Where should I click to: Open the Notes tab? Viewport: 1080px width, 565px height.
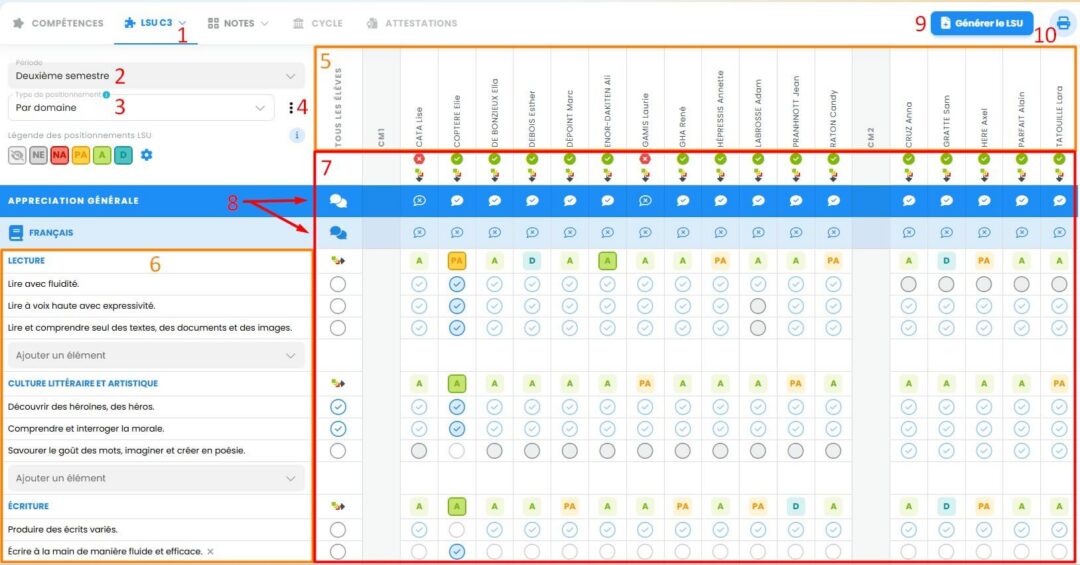coord(238,23)
